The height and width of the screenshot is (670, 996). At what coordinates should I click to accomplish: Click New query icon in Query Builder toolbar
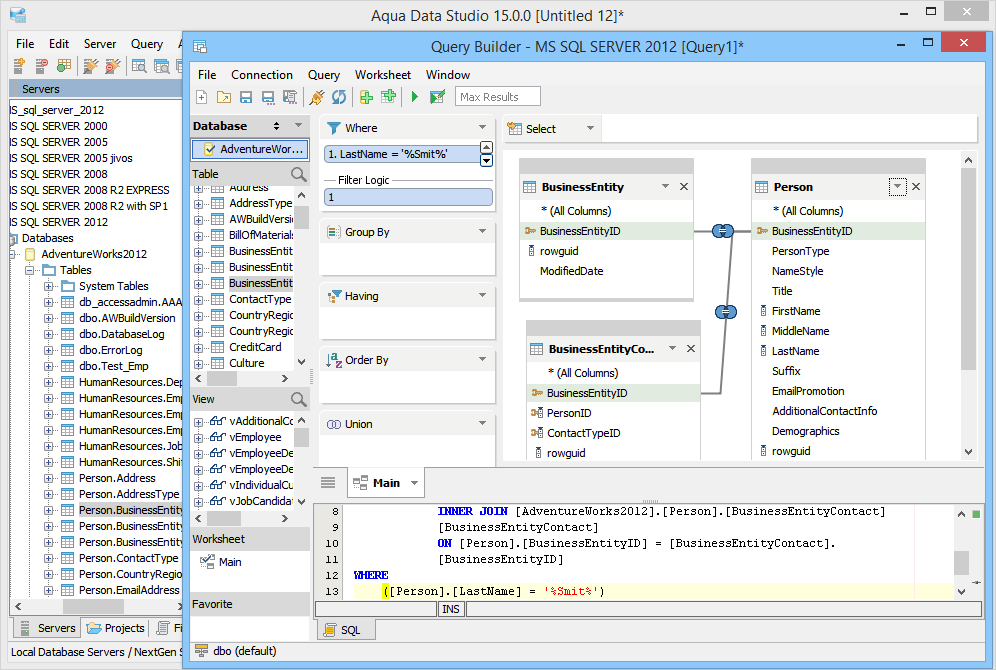[202, 97]
